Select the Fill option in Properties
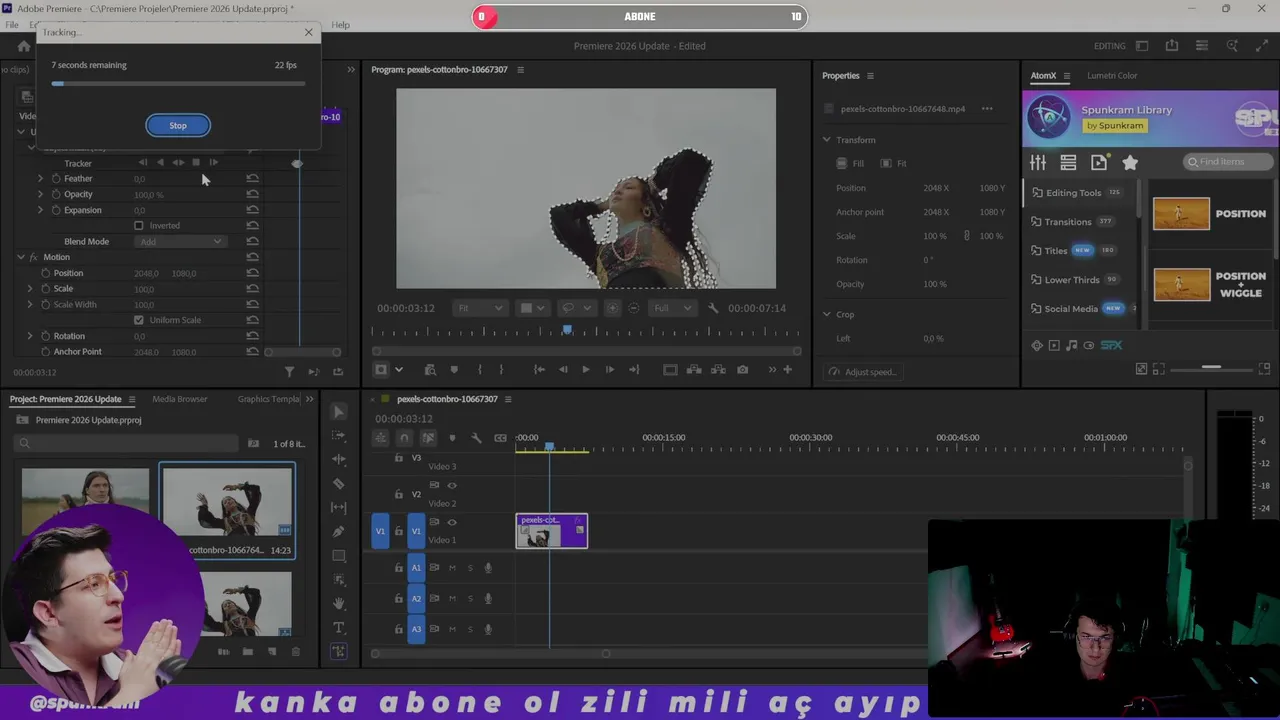 851,164
